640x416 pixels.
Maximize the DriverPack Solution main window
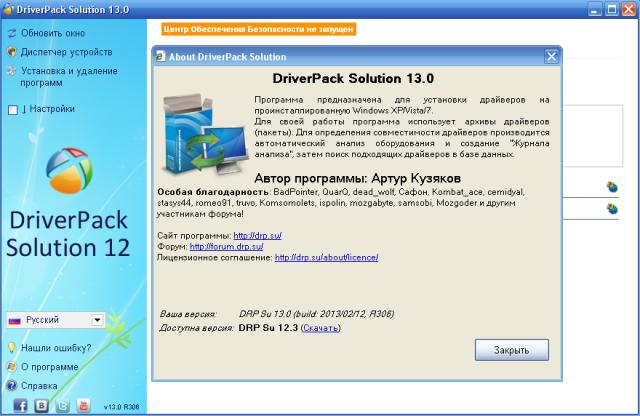(612, 9)
